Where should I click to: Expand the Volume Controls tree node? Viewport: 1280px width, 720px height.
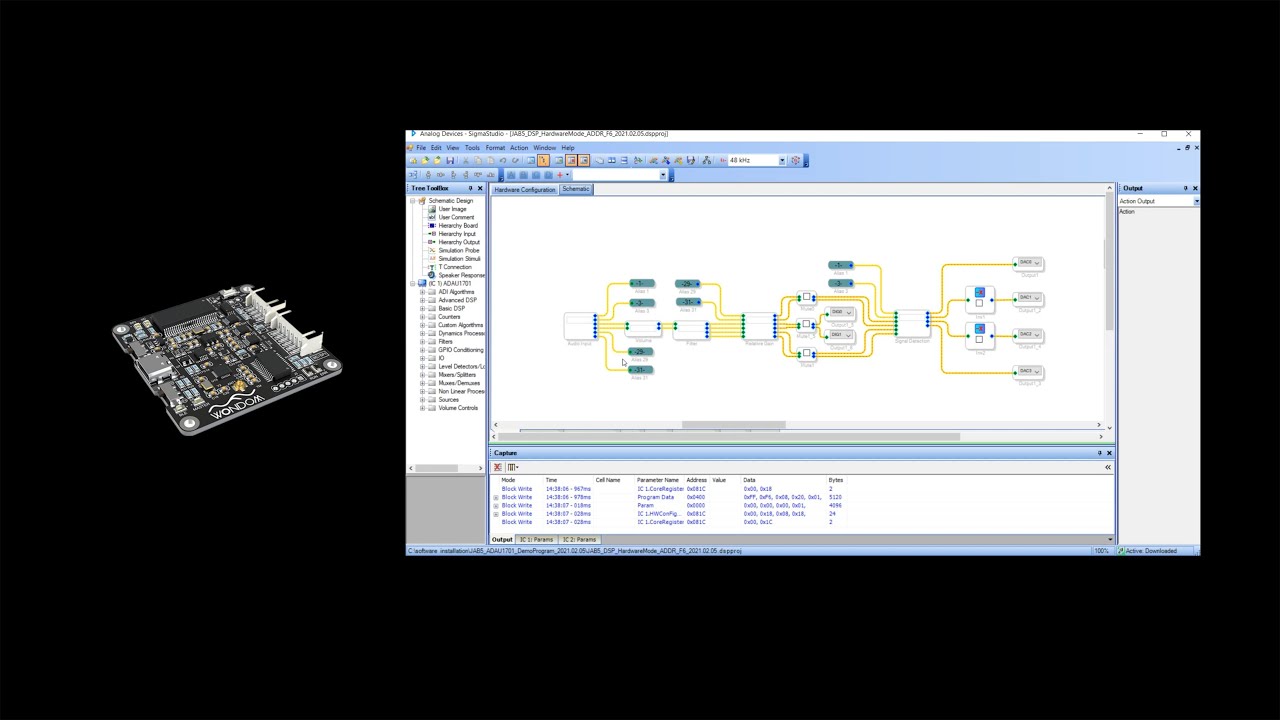coord(422,408)
